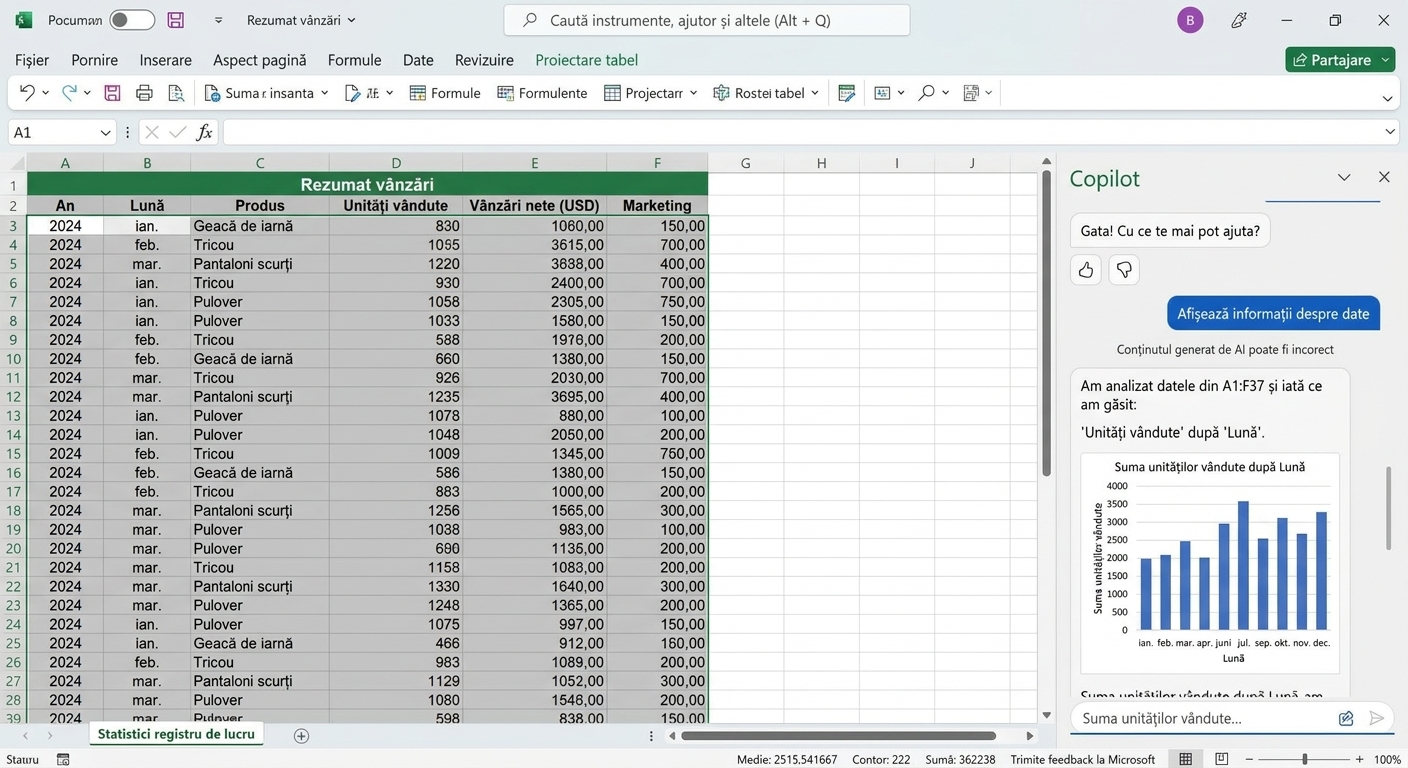Open the Aspect pagină tab

[260, 60]
